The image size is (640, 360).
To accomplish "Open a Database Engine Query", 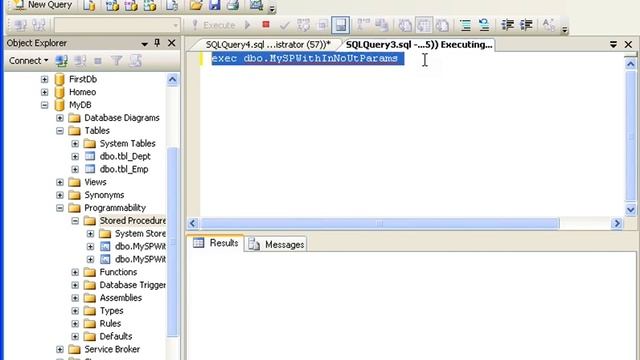I will 89,5.
